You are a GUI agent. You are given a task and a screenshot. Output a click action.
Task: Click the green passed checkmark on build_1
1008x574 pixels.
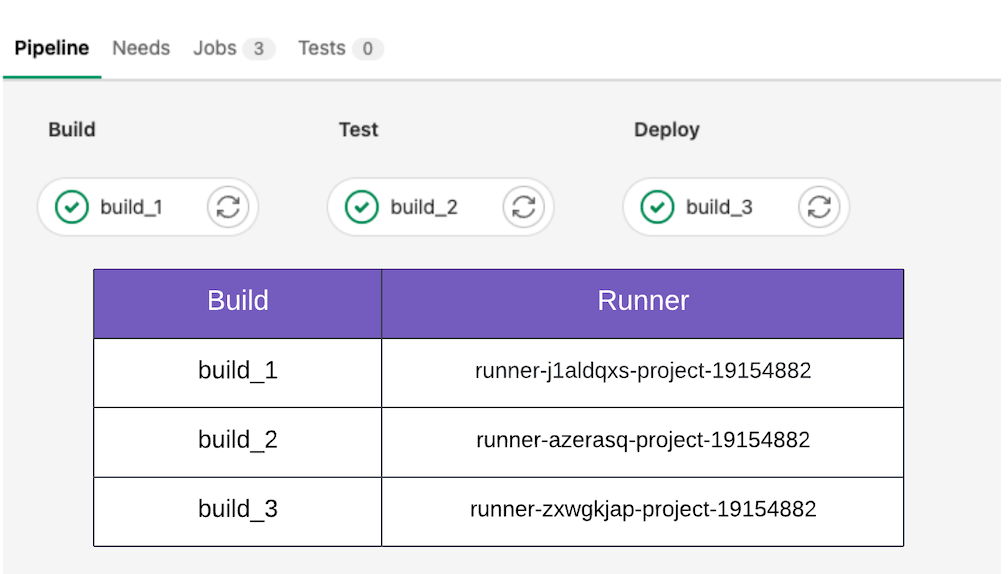tap(71, 207)
